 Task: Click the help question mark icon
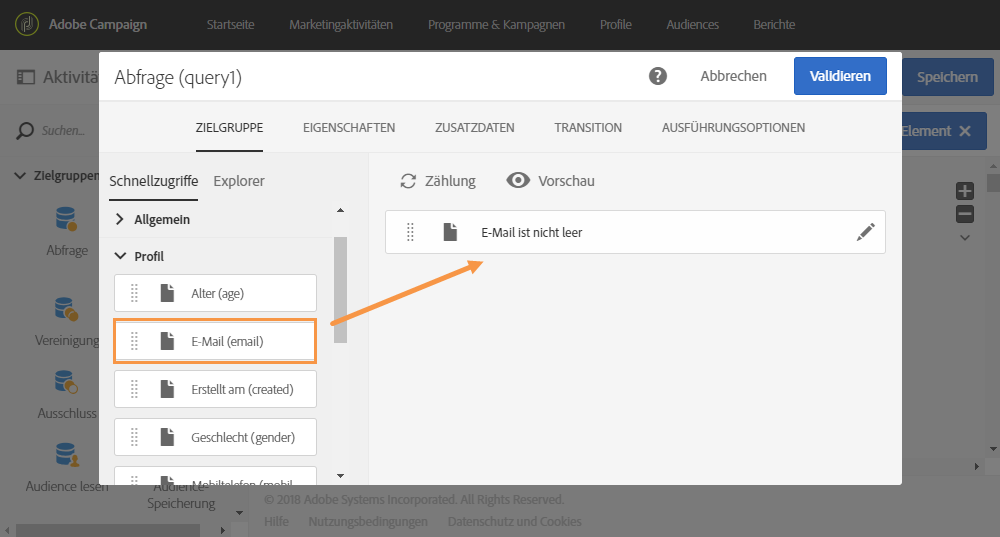point(658,77)
